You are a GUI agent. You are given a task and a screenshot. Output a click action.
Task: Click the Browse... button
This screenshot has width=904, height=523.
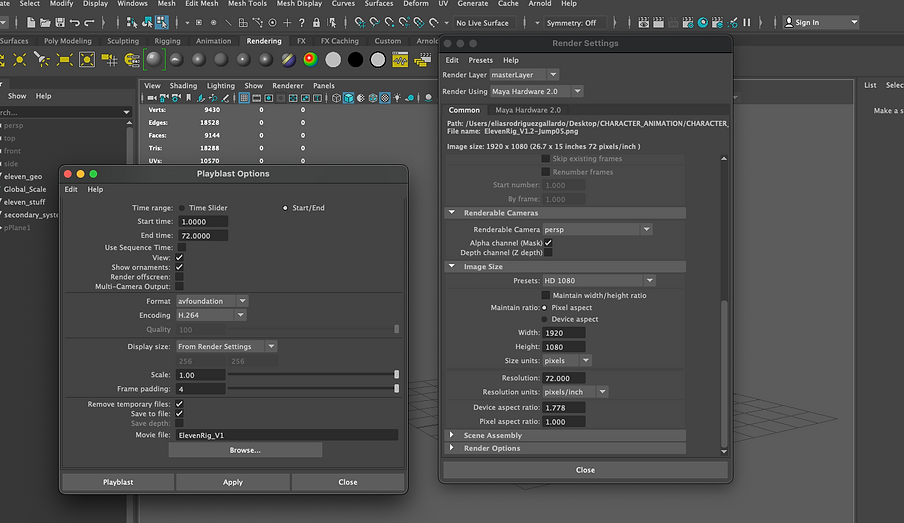tap(245, 450)
